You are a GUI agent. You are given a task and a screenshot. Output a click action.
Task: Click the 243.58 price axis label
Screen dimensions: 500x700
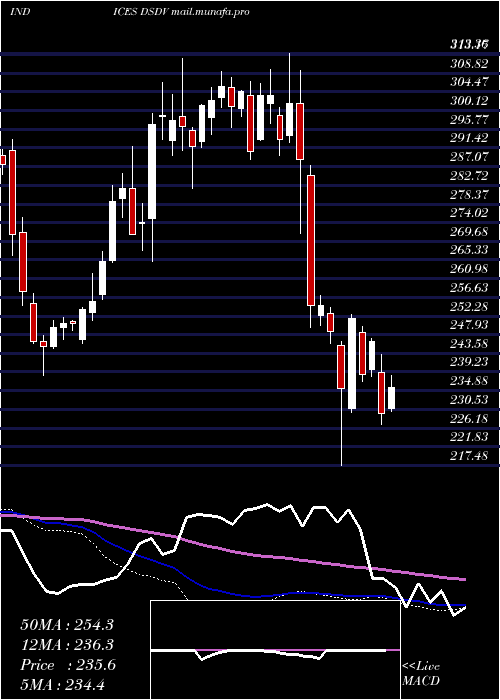(x=469, y=344)
